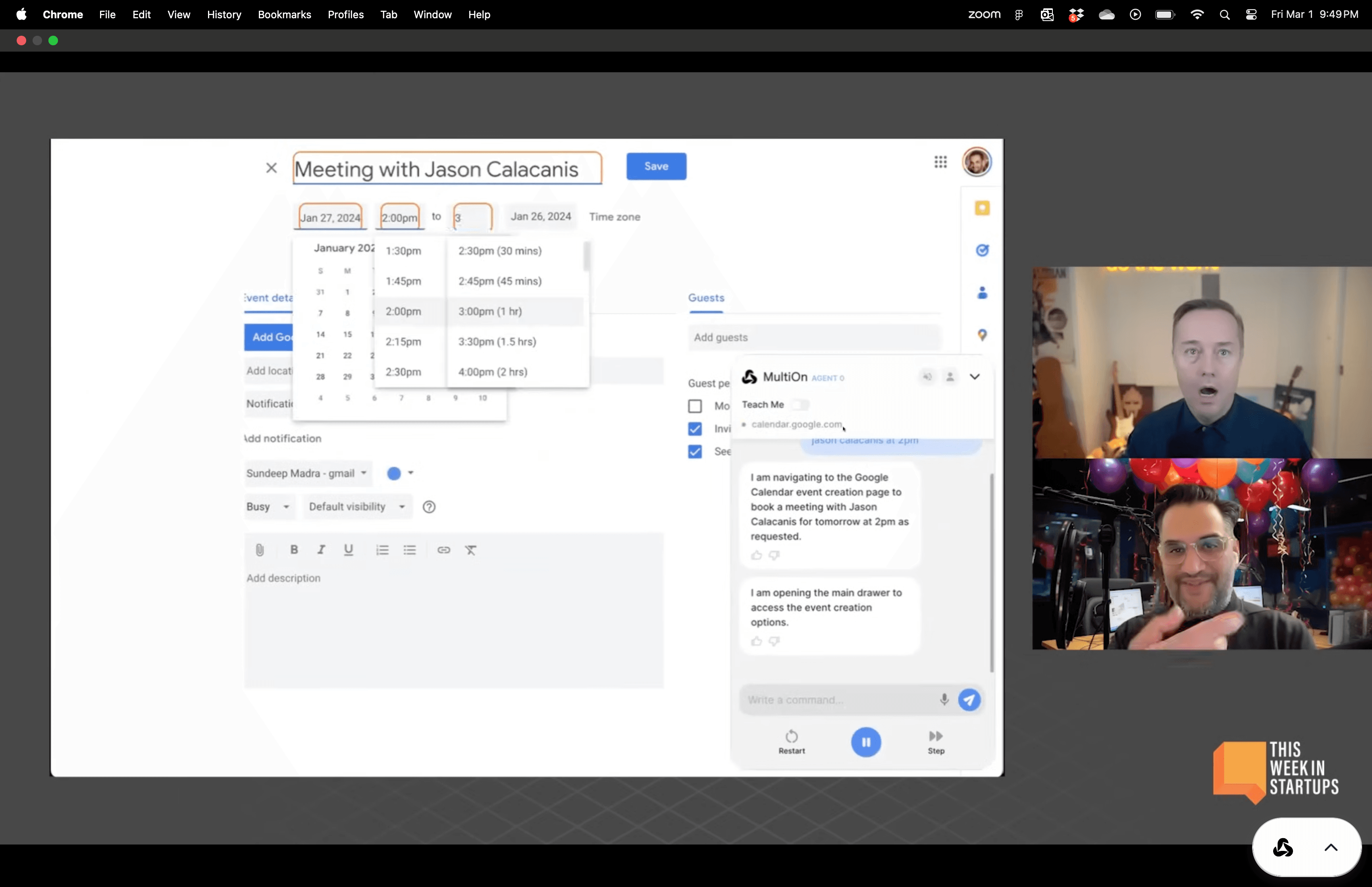Close the event editor with the X icon
Viewport: 1372px width, 887px height.
(271, 168)
